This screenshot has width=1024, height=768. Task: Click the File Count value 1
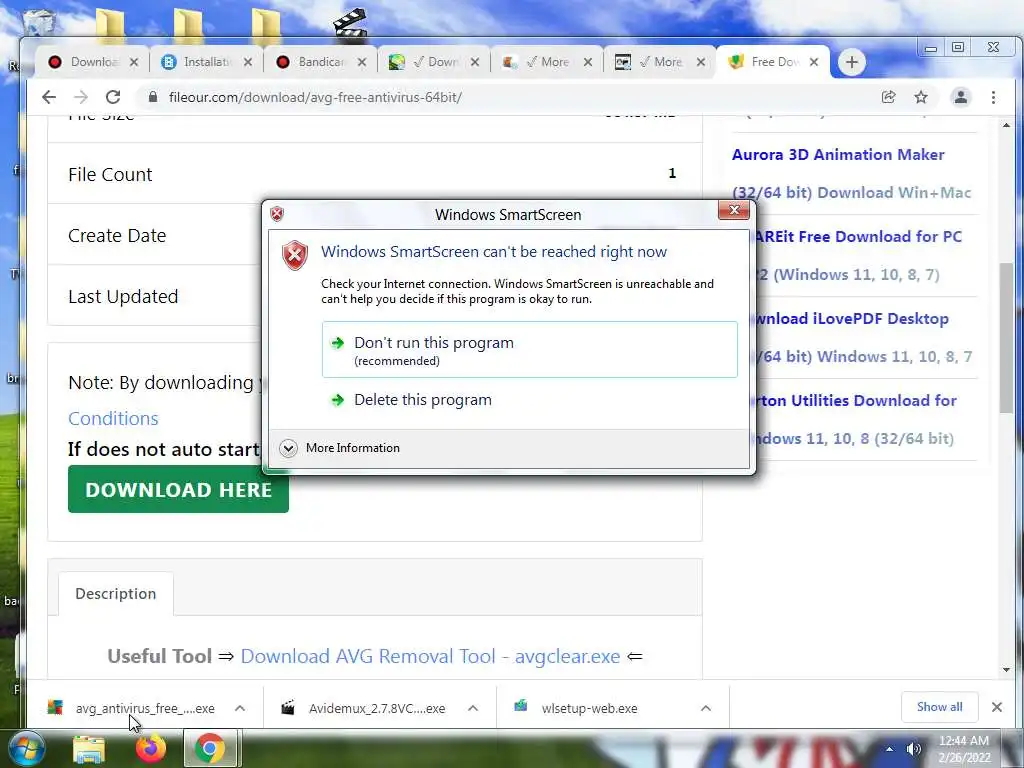[x=672, y=173]
